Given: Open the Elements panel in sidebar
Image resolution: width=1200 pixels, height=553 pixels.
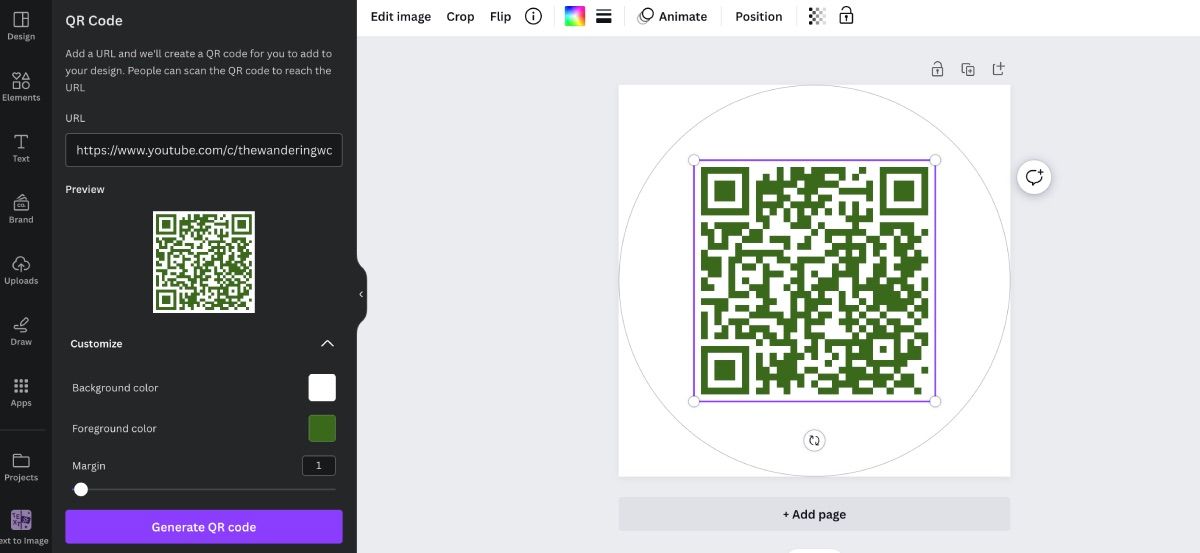Looking at the screenshot, I should [x=21, y=86].
